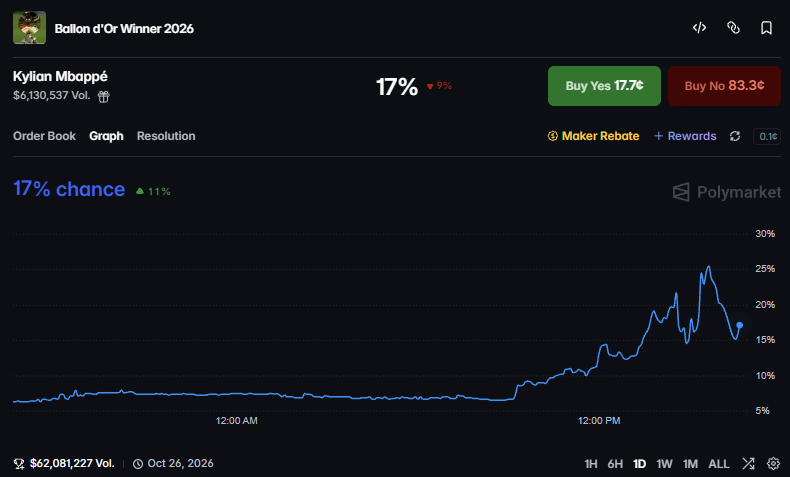Switch chart range to 1M
Image resolution: width=790 pixels, height=477 pixels.
(x=690, y=464)
